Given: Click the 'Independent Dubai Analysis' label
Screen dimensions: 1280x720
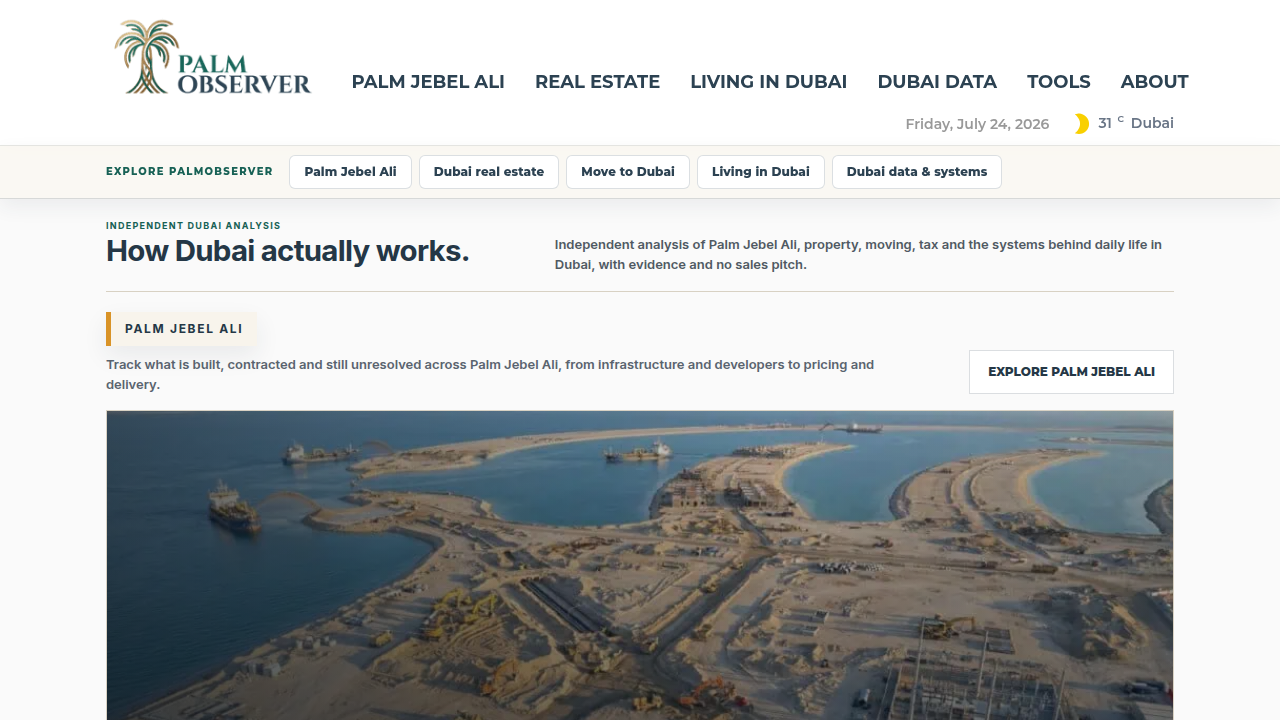Looking at the screenshot, I should click(193, 226).
